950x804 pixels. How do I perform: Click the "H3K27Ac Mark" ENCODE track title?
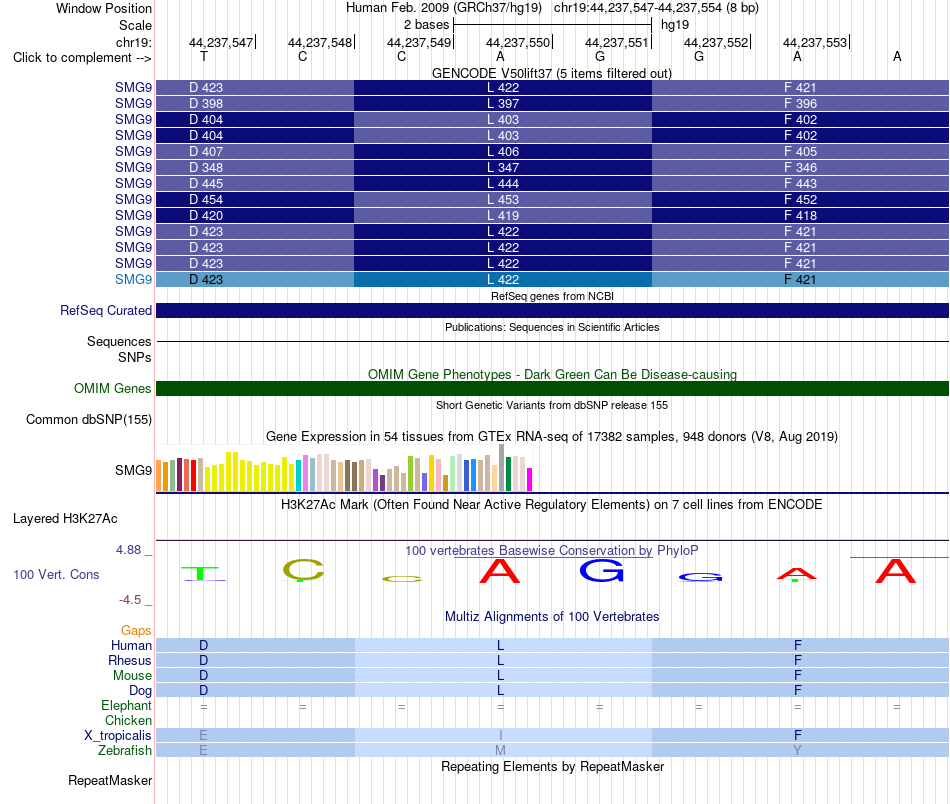click(551, 505)
